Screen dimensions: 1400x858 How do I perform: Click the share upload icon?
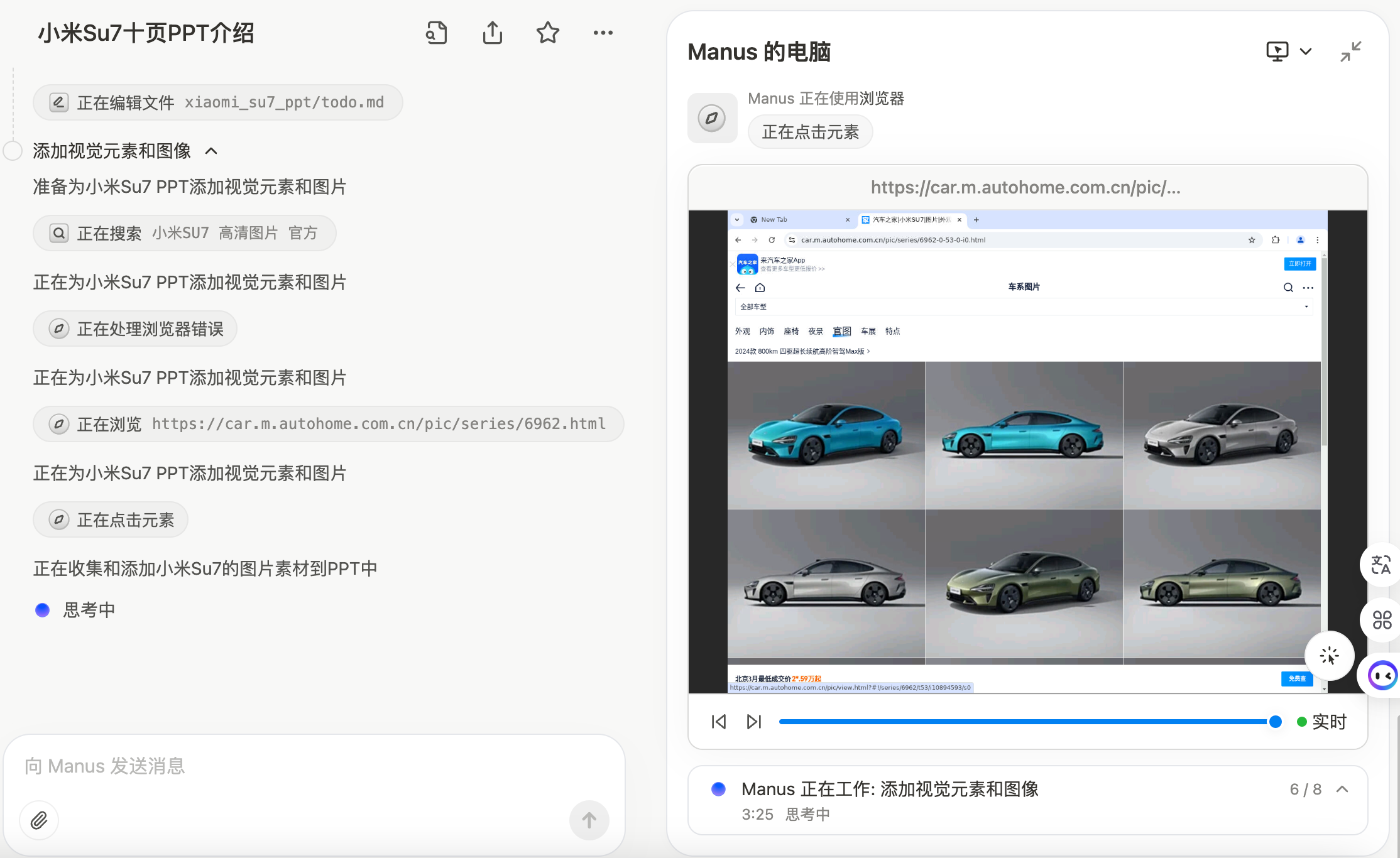[493, 33]
